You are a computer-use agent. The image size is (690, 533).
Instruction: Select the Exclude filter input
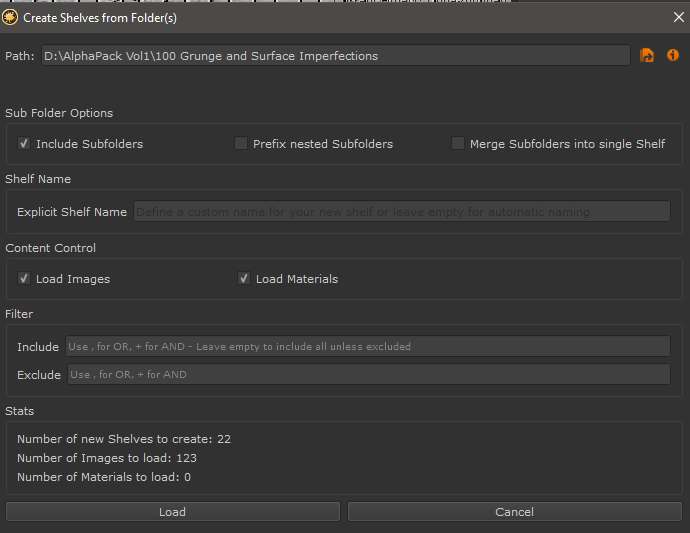367,374
